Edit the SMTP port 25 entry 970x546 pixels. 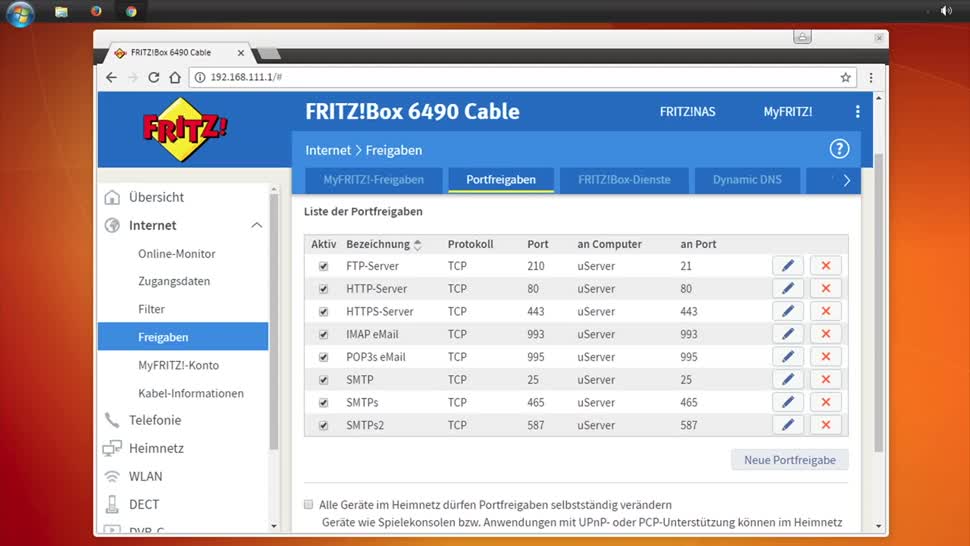[x=788, y=380]
